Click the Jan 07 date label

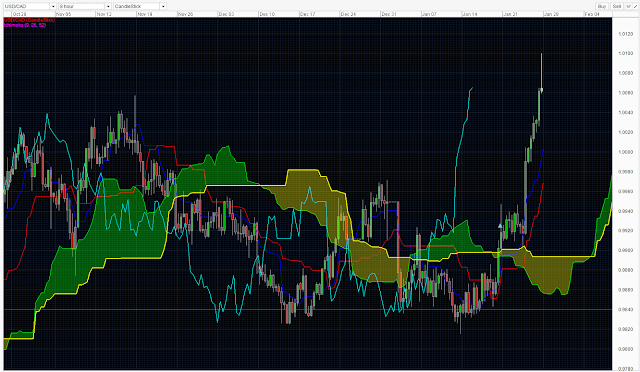[429, 14]
